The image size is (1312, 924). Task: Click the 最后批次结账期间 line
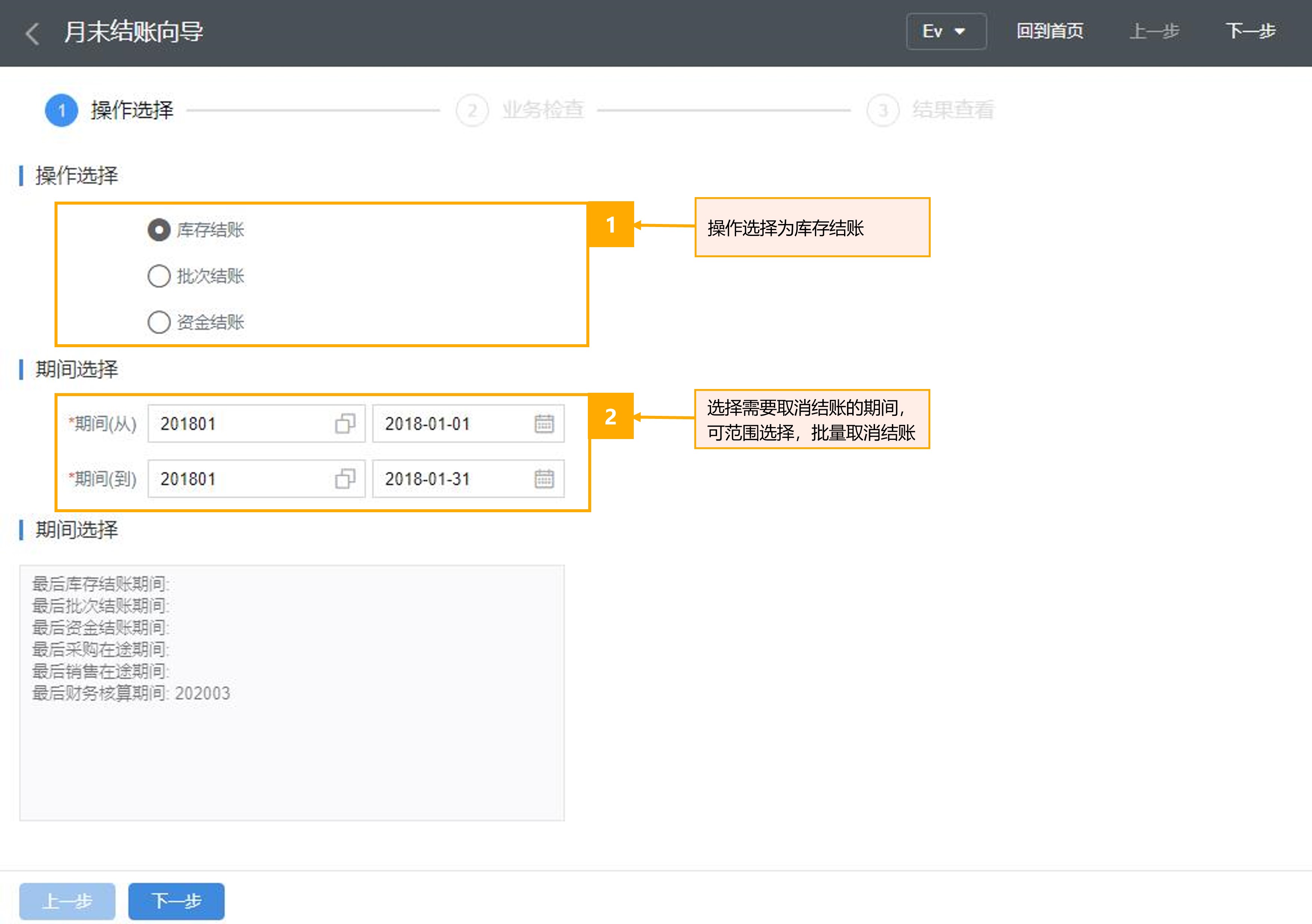[101, 606]
